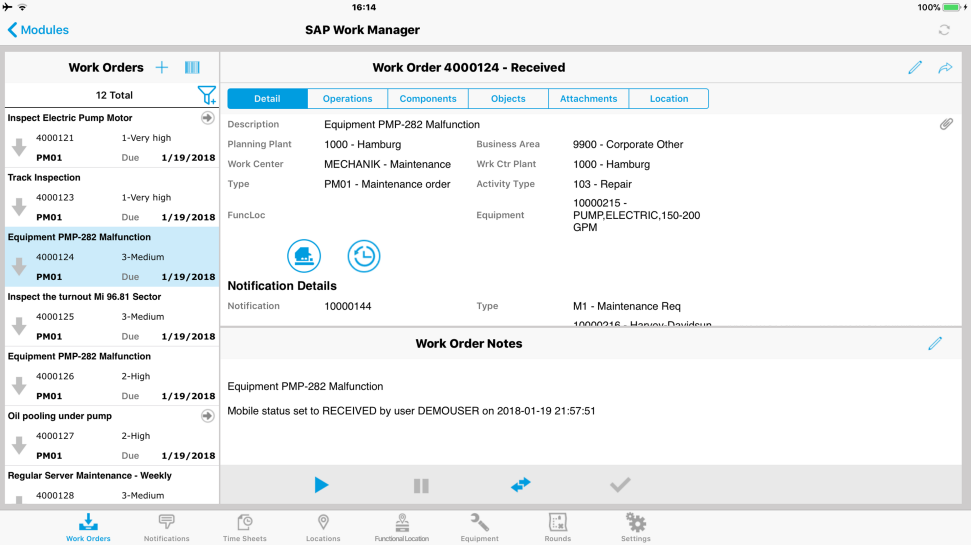
Task: Edit the Work Order Notes with pencil
Action: (x=935, y=343)
